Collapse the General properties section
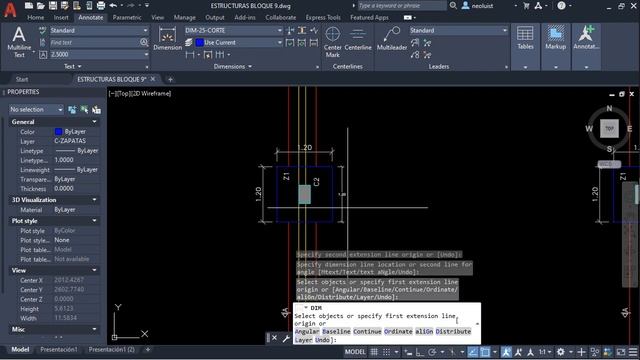This screenshot has width=640, height=360. pyautogui.click(x=94, y=122)
